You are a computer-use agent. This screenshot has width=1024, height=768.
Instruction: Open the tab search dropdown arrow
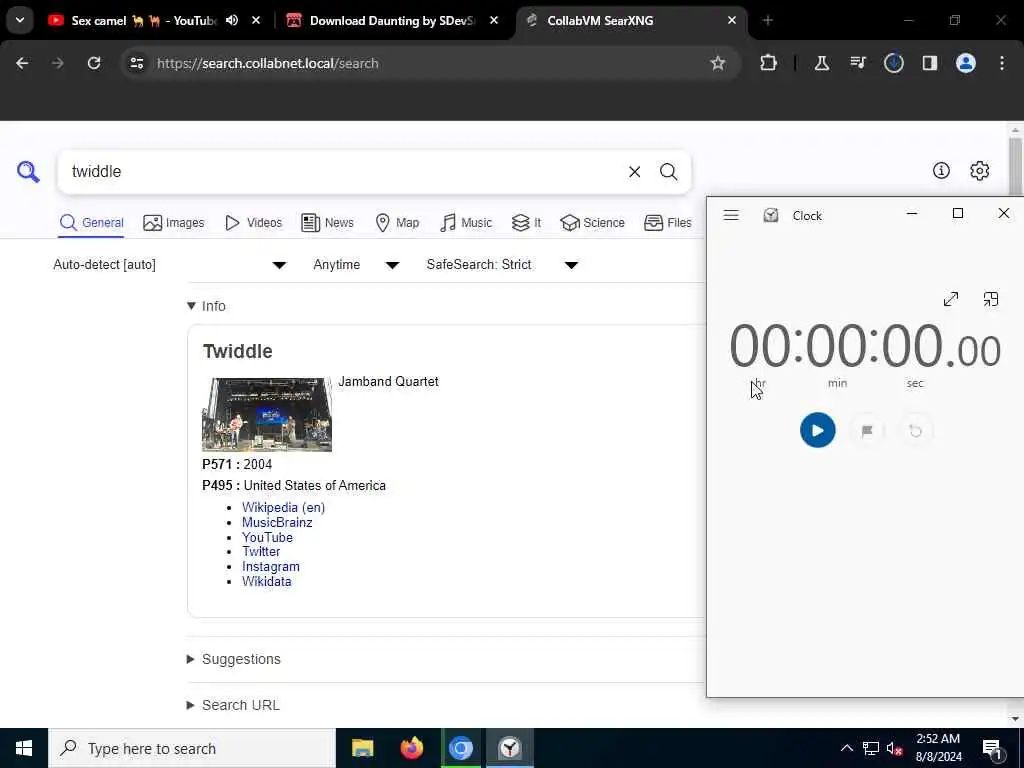[x=20, y=20]
